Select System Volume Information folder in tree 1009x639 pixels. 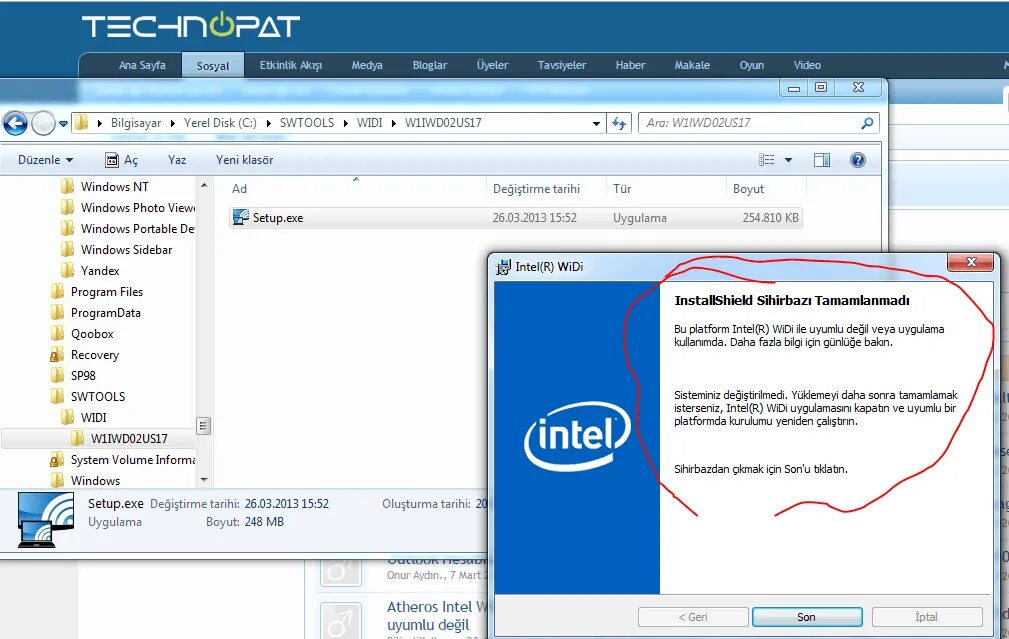point(133,459)
